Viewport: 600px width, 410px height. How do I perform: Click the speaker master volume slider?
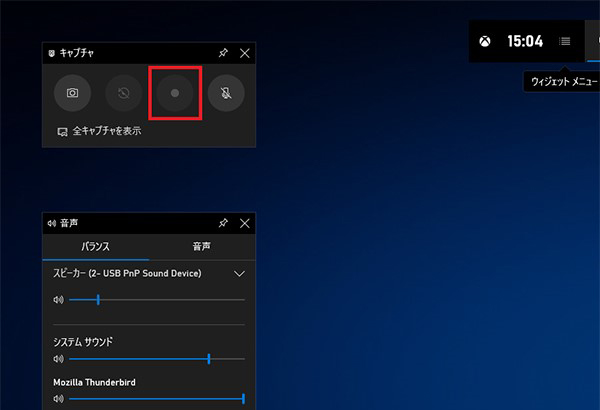(98, 299)
